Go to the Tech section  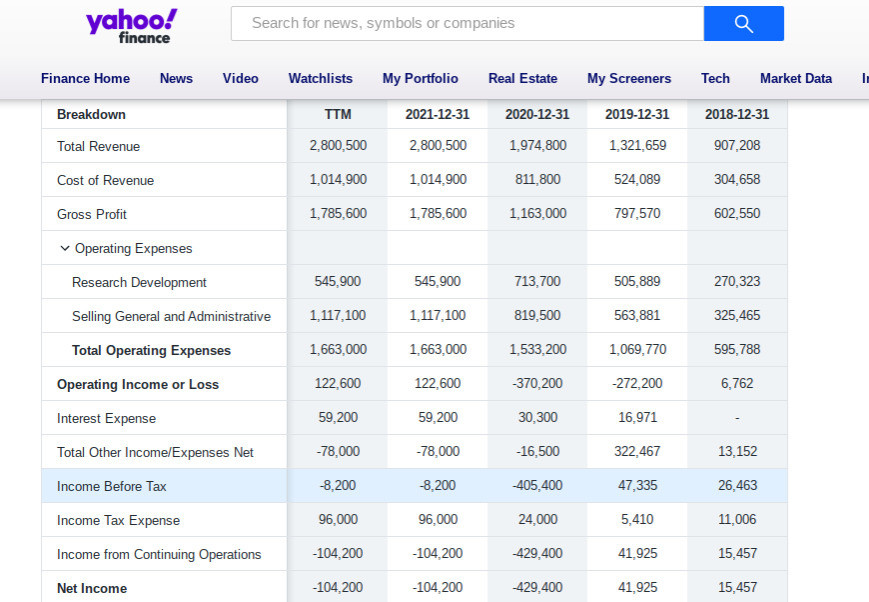(715, 78)
